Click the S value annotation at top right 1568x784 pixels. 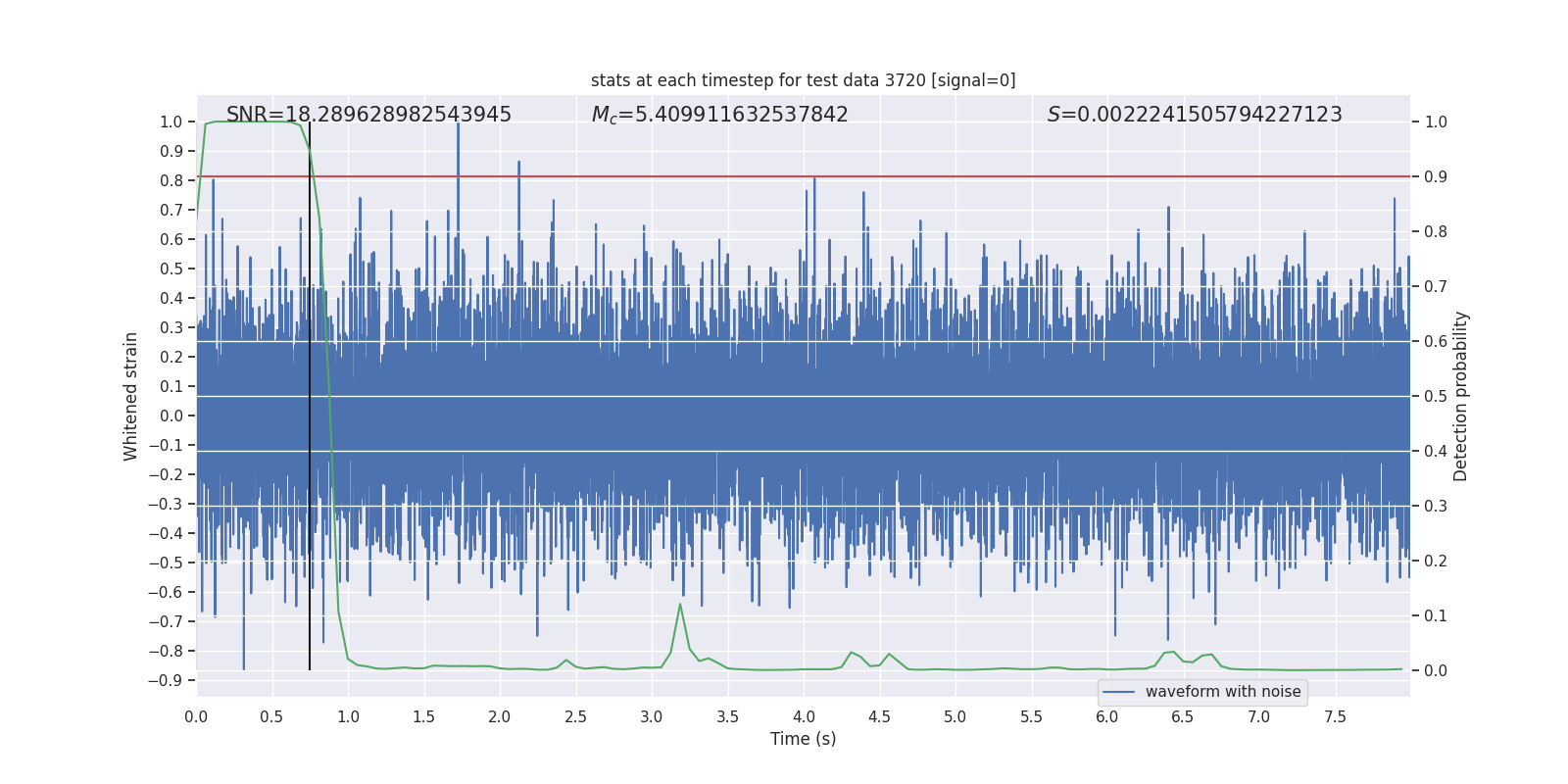(x=1194, y=115)
